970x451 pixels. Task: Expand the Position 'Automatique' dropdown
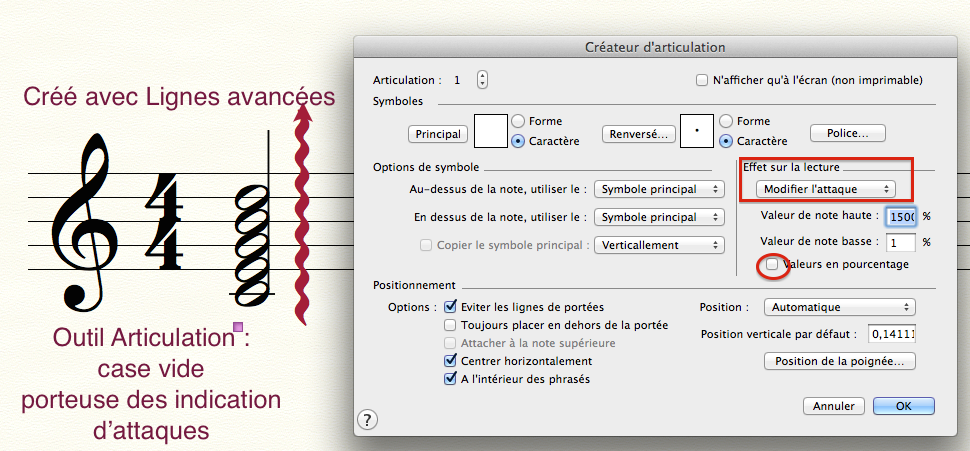pos(839,307)
